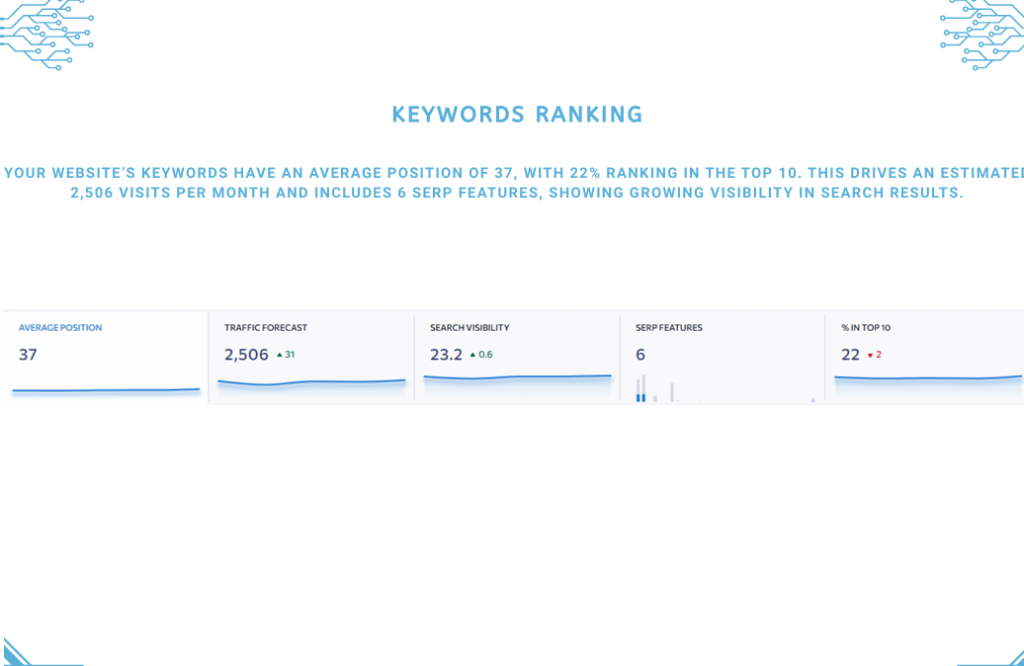
Task: Click the green up-arrow 0.6 change indicator
Action: pyautogui.click(x=481, y=355)
